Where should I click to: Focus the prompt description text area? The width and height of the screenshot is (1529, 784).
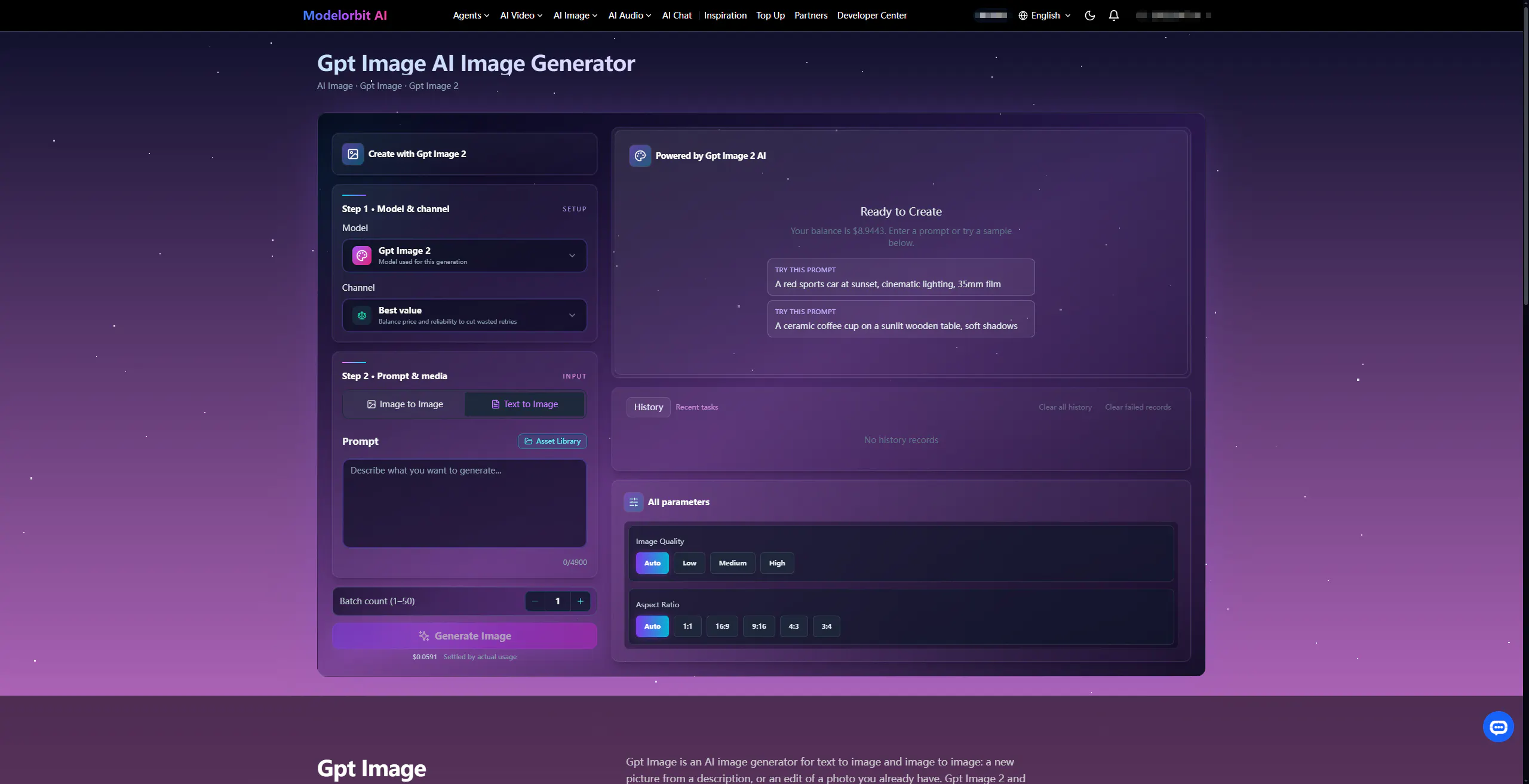pos(464,503)
